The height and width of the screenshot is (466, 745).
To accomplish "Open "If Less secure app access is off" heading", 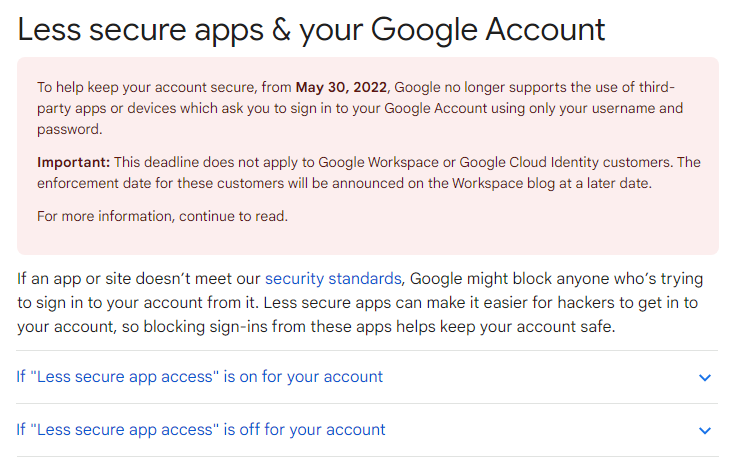I will tap(201, 430).
